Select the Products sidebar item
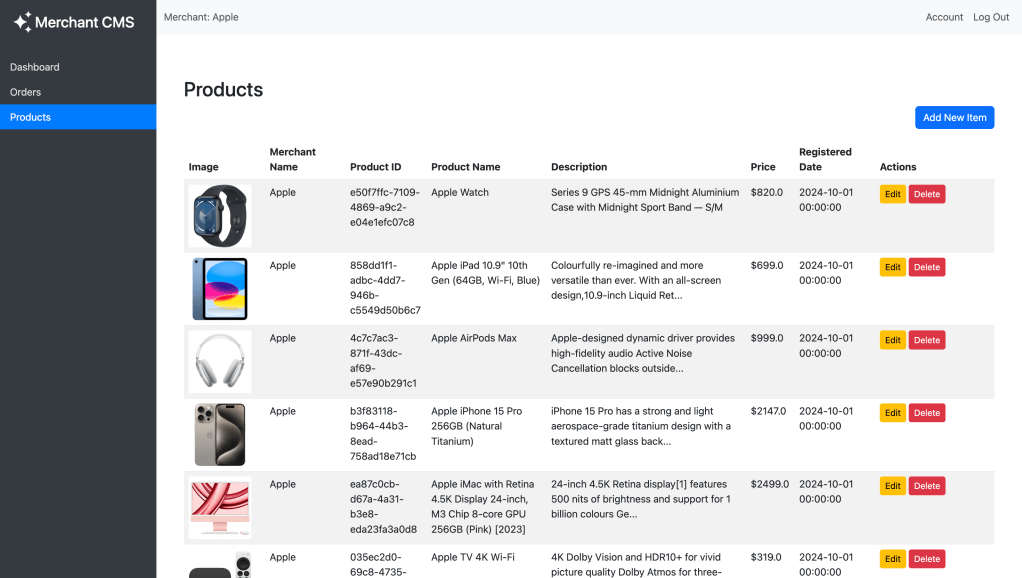This screenshot has height=578, width=1022. [x=30, y=117]
